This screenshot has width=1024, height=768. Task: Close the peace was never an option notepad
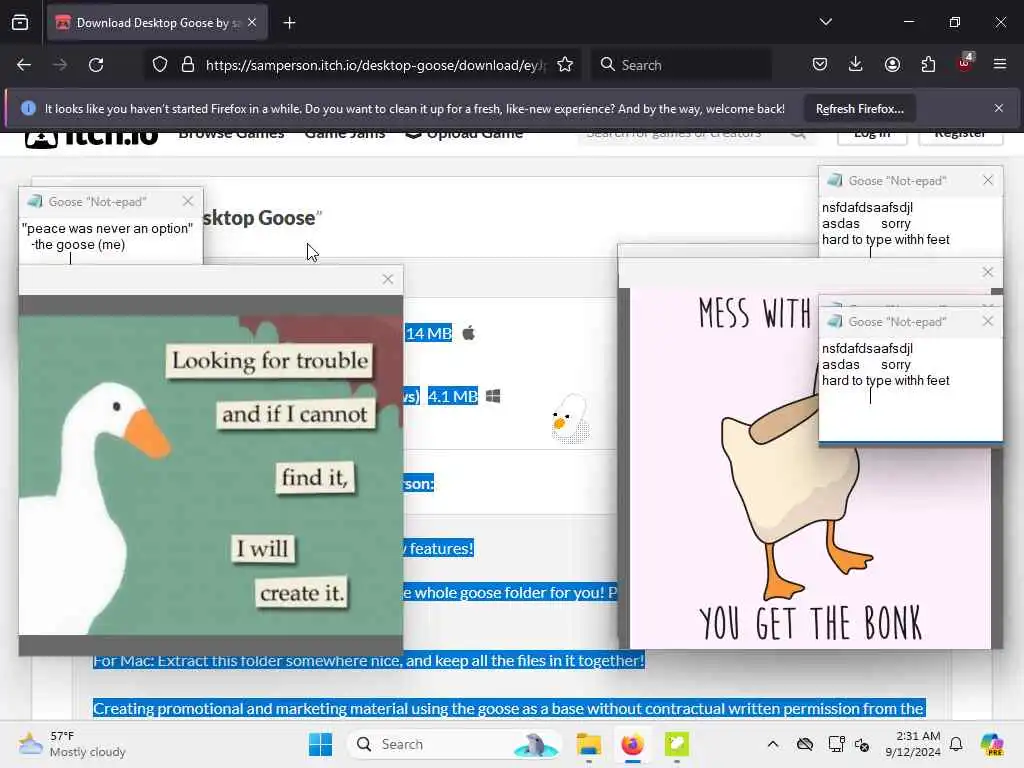click(x=188, y=201)
